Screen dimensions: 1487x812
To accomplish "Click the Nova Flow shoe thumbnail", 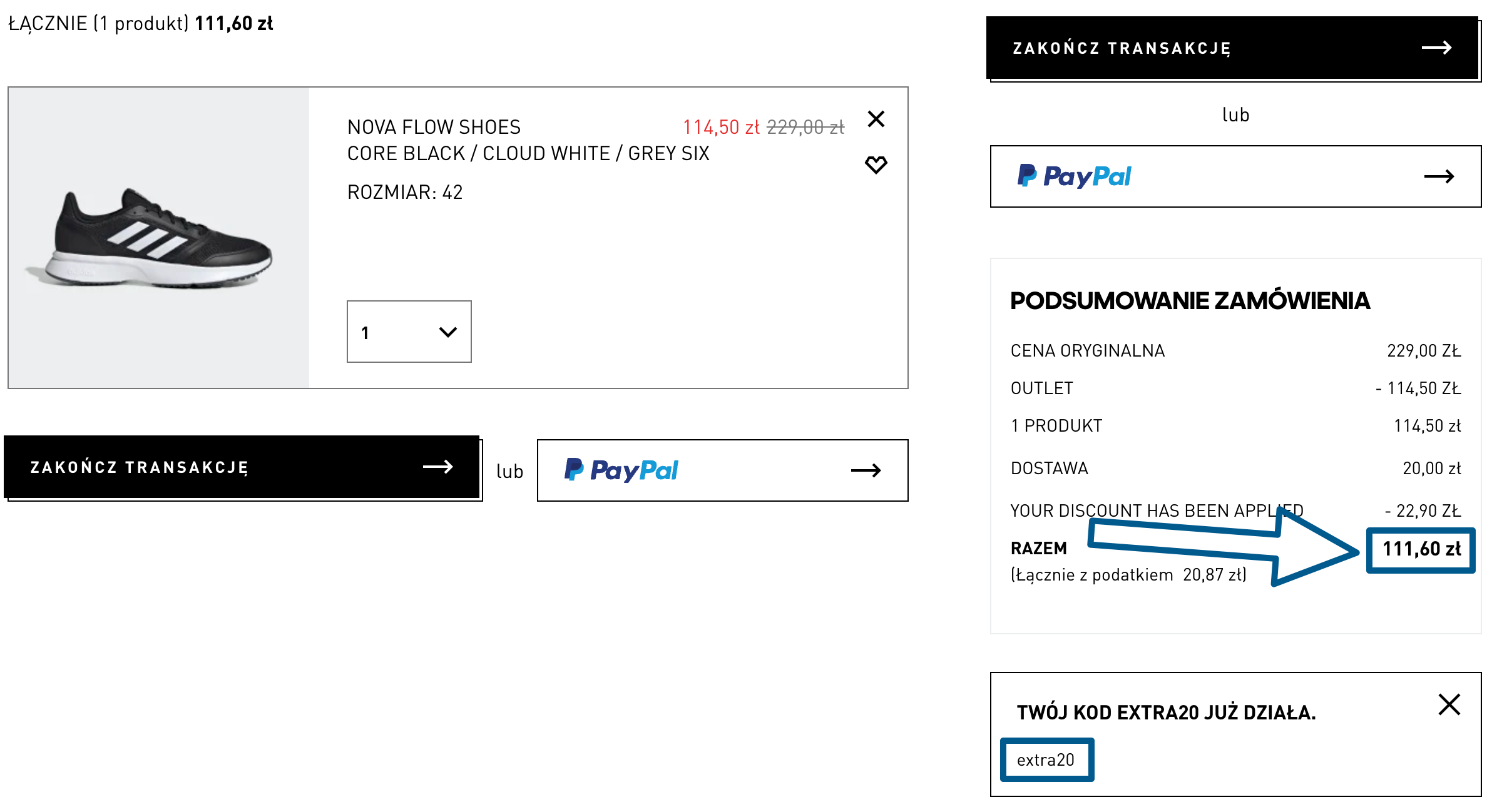I will point(159,238).
